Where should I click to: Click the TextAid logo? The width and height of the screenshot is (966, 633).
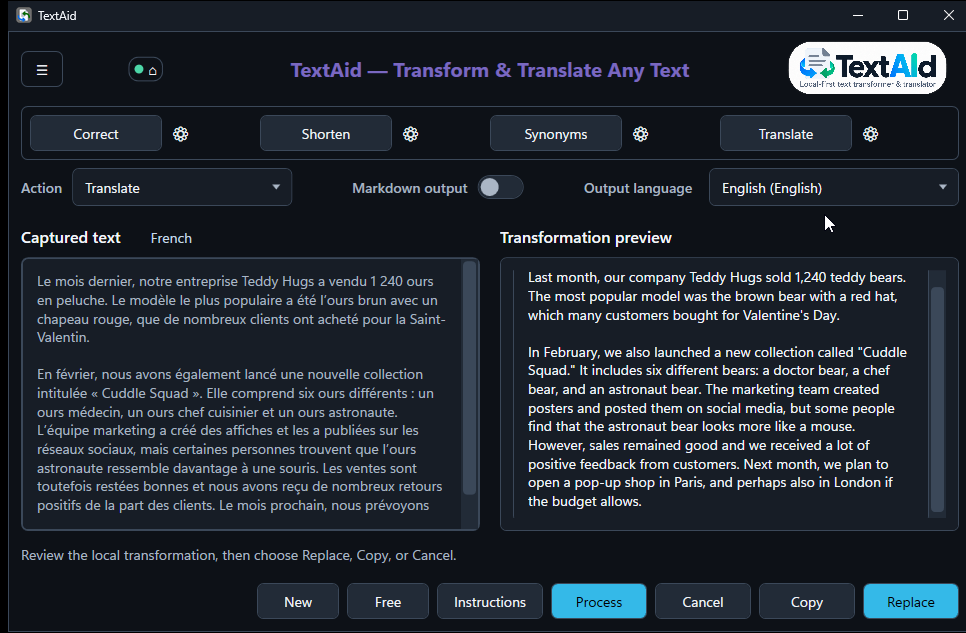point(867,68)
